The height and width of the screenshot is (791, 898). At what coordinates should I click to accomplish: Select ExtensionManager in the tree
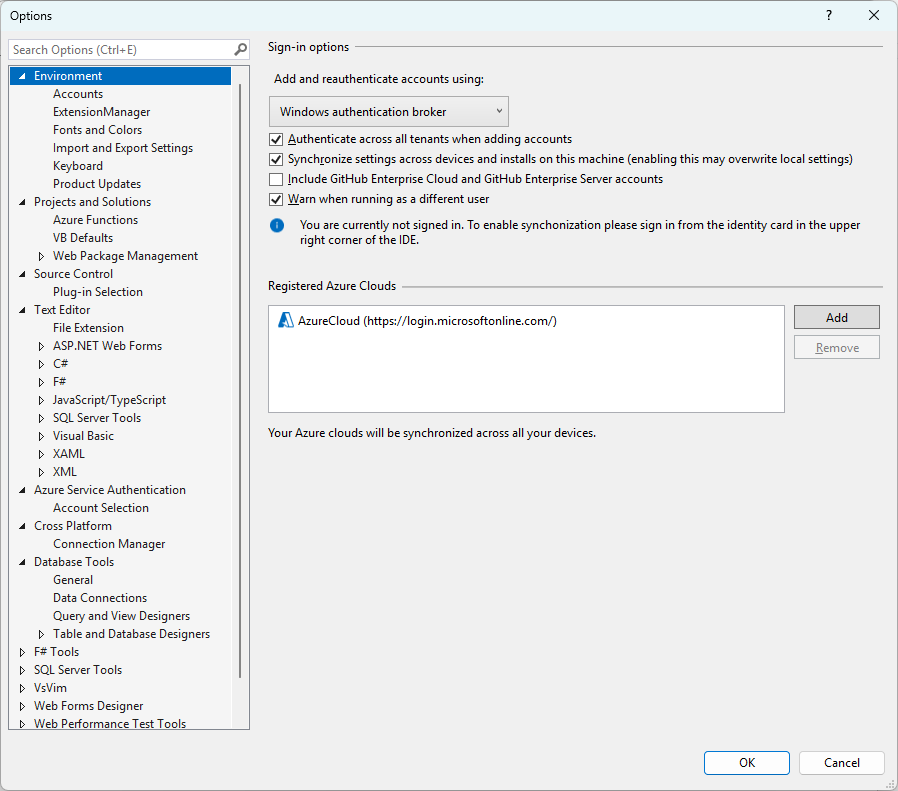101,112
